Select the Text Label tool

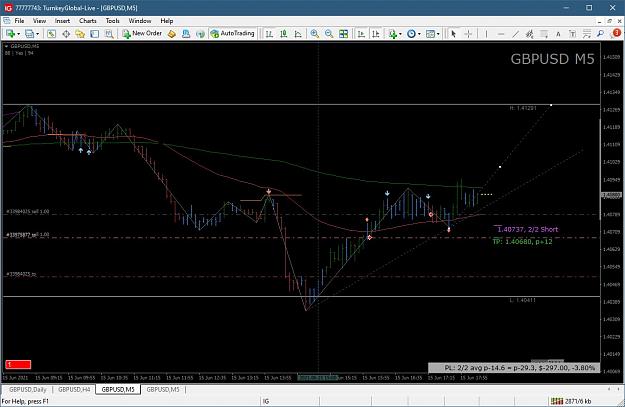(572, 34)
